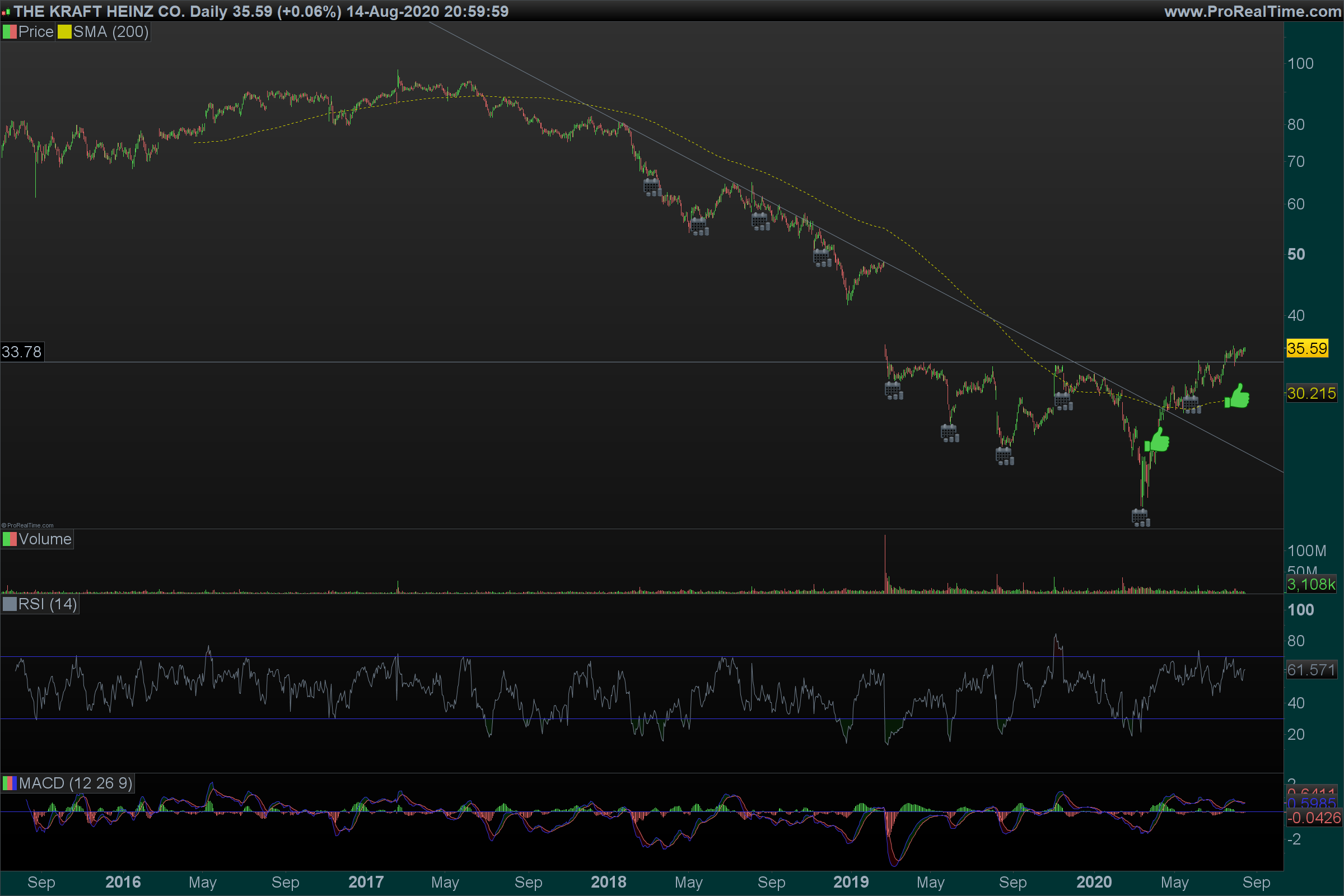Click the SMA (200) legend label

pos(110,32)
